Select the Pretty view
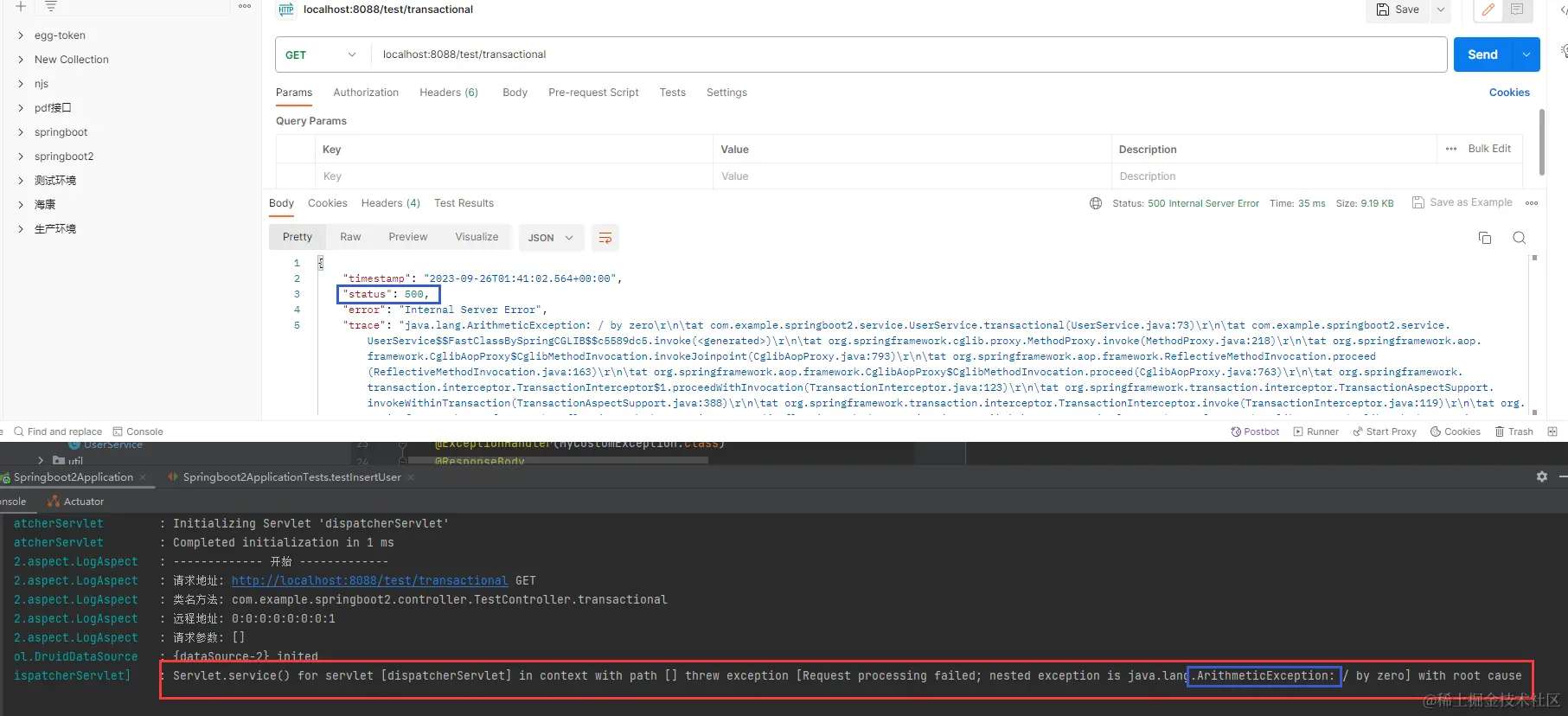The image size is (1568, 716). pyautogui.click(x=297, y=237)
